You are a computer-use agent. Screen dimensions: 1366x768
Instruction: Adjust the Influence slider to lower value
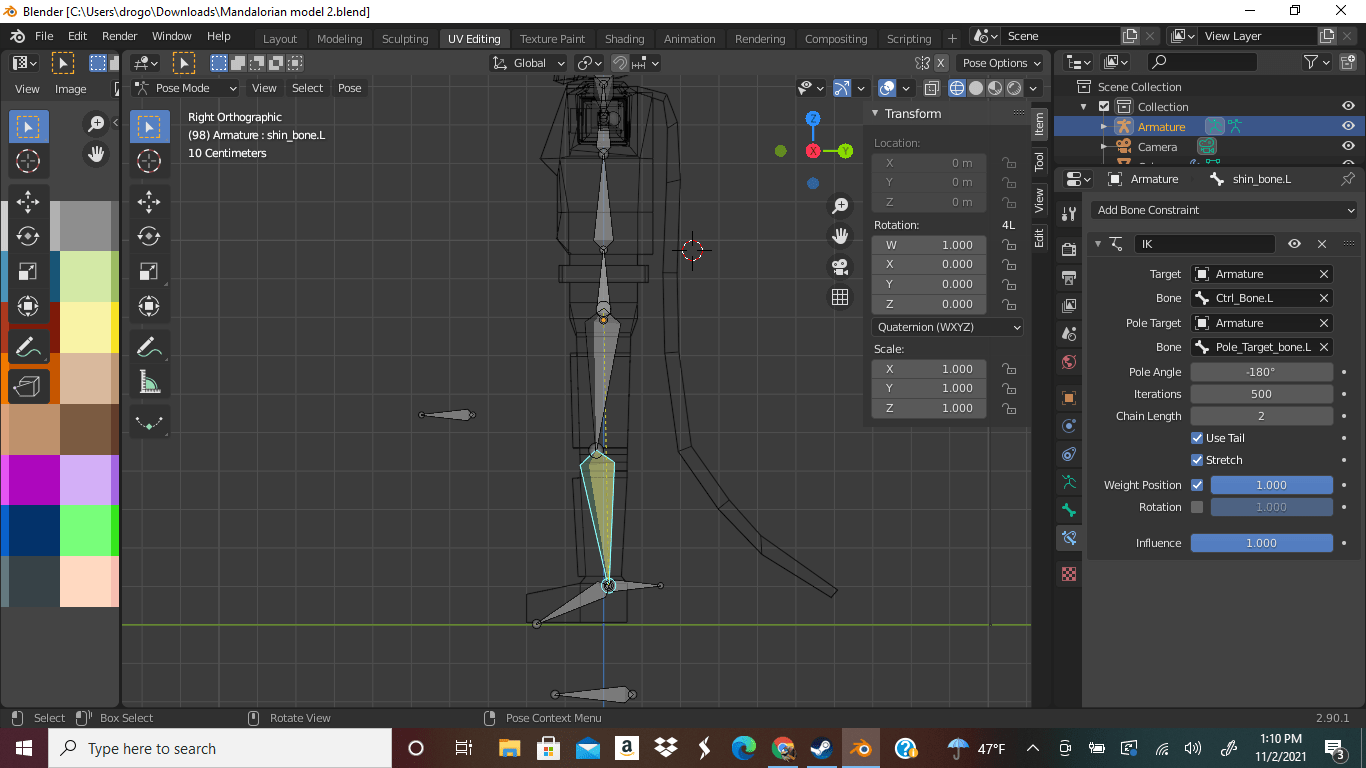[x=1215, y=542]
